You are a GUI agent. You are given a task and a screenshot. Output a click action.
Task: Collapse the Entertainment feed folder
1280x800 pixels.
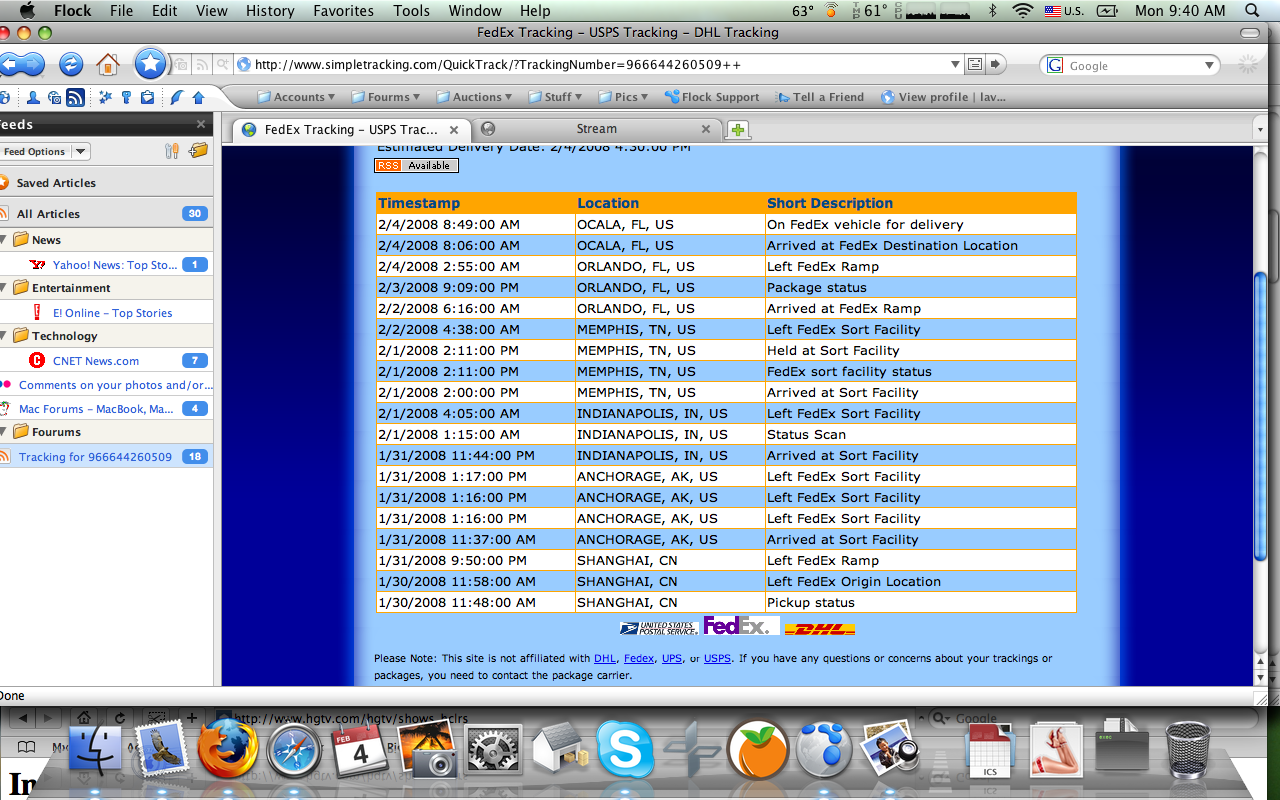point(4,288)
